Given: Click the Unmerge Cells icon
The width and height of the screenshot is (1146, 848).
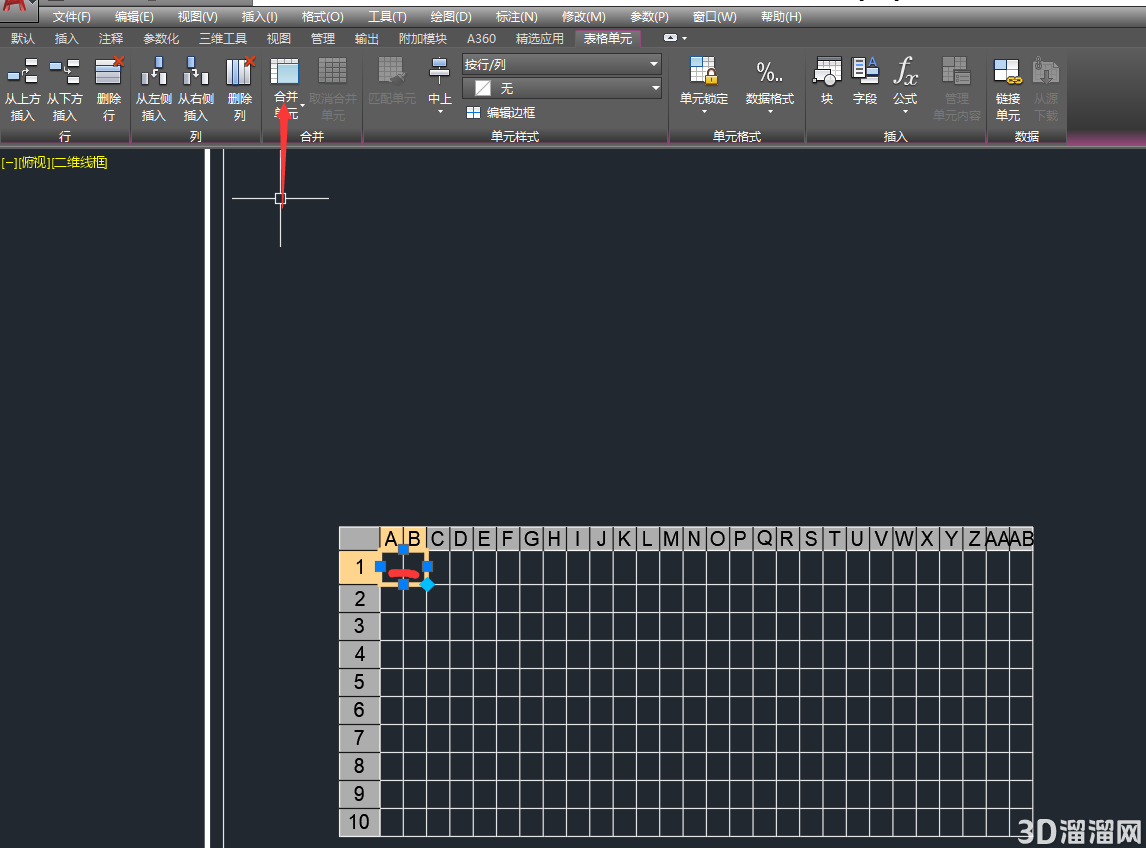Looking at the screenshot, I should (333, 72).
